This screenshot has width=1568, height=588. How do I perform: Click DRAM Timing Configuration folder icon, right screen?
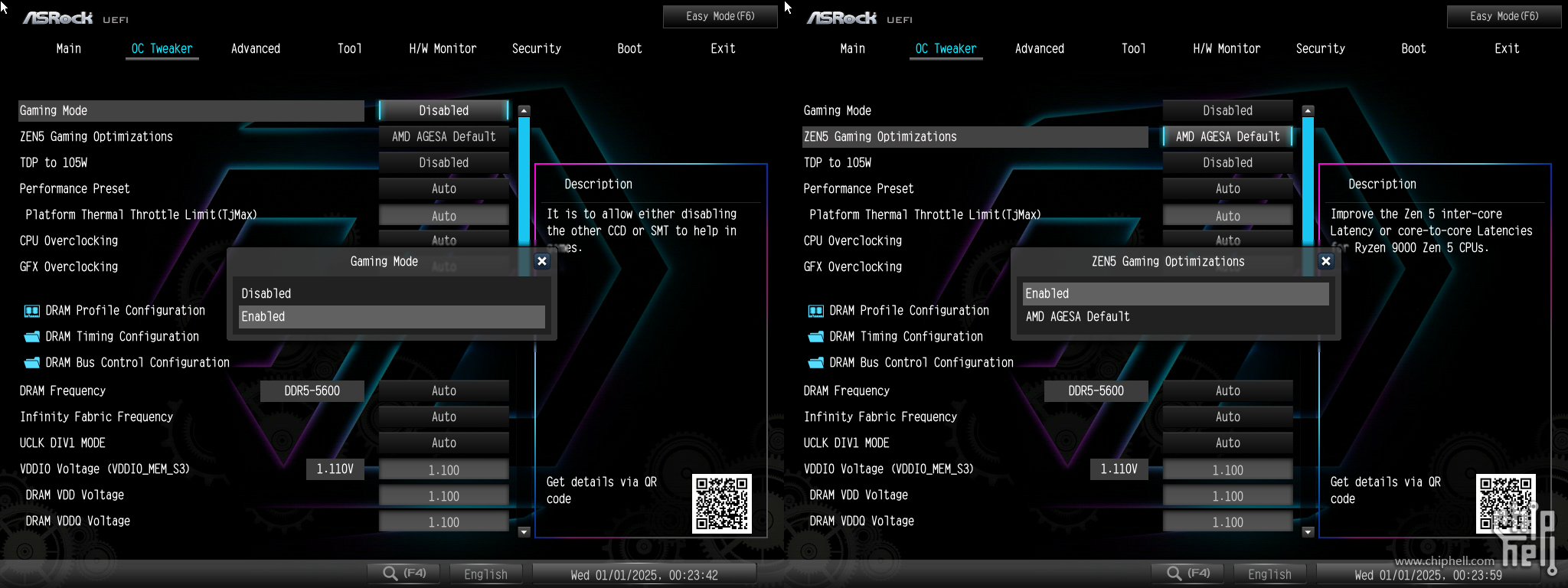[x=815, y=337]
